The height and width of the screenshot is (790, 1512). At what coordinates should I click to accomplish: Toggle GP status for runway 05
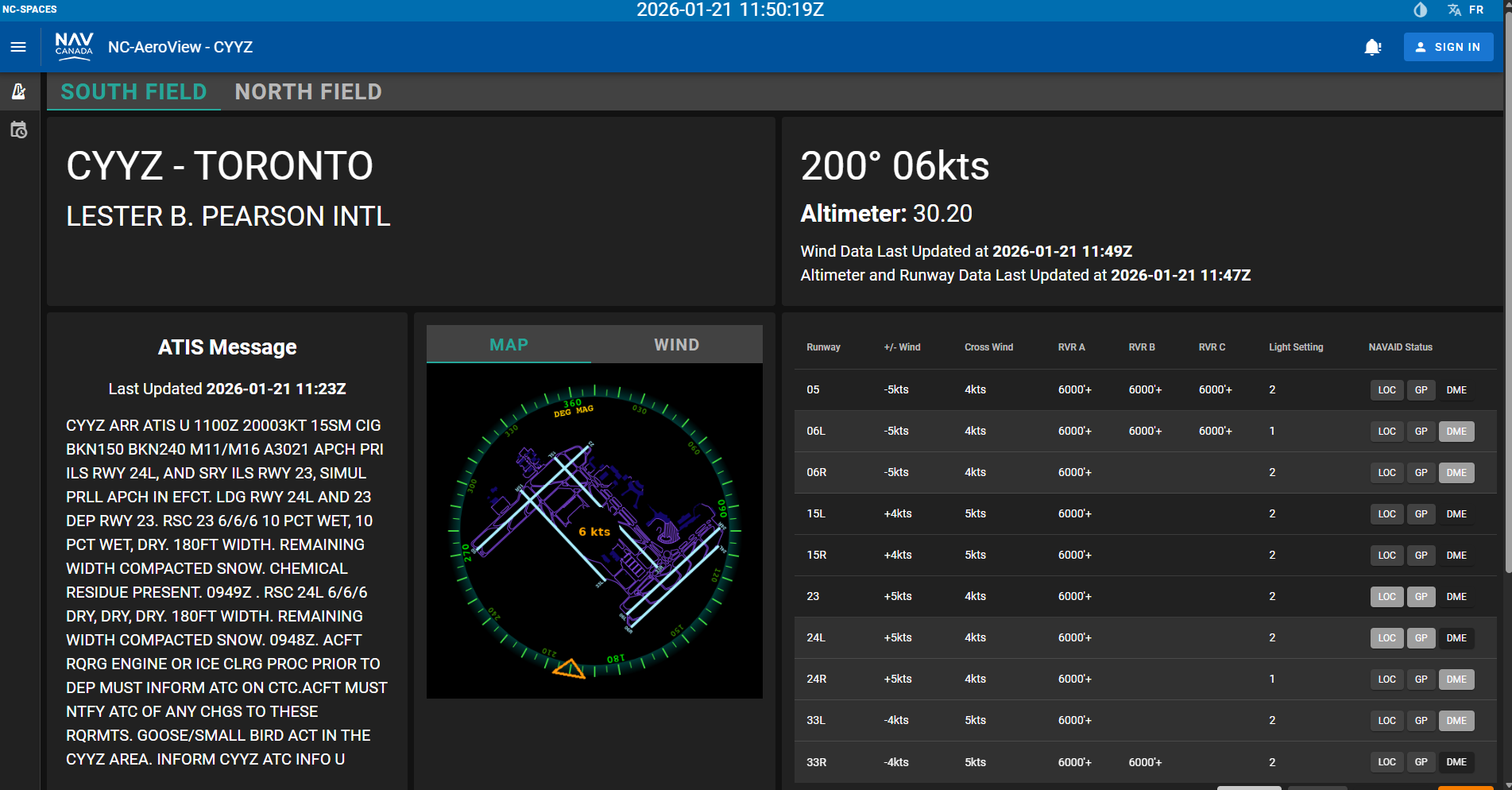[x=1421, y=389]
